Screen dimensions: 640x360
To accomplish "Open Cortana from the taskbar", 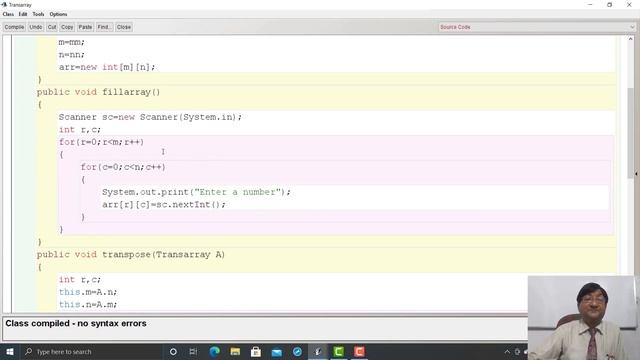I will pyautogui.click(x=173, y=351).
